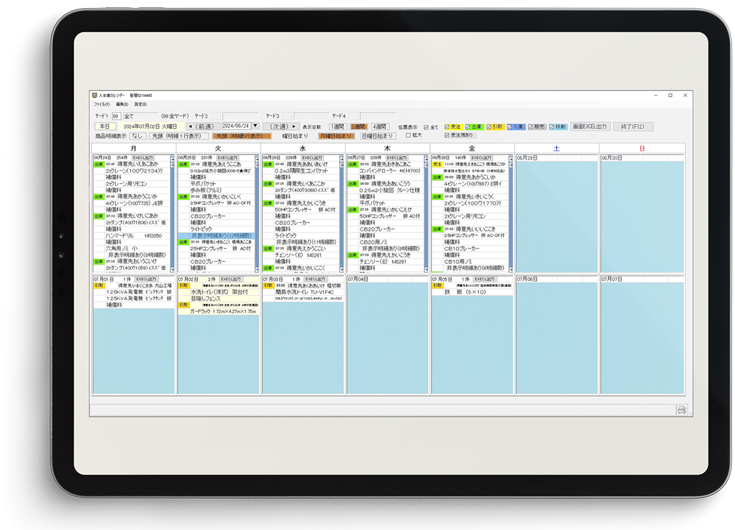Image resolution: width=735 pixels, height=530 pixels.
Task: Select 先頭(明細複数行表示) option
Action: pos(242,136)
